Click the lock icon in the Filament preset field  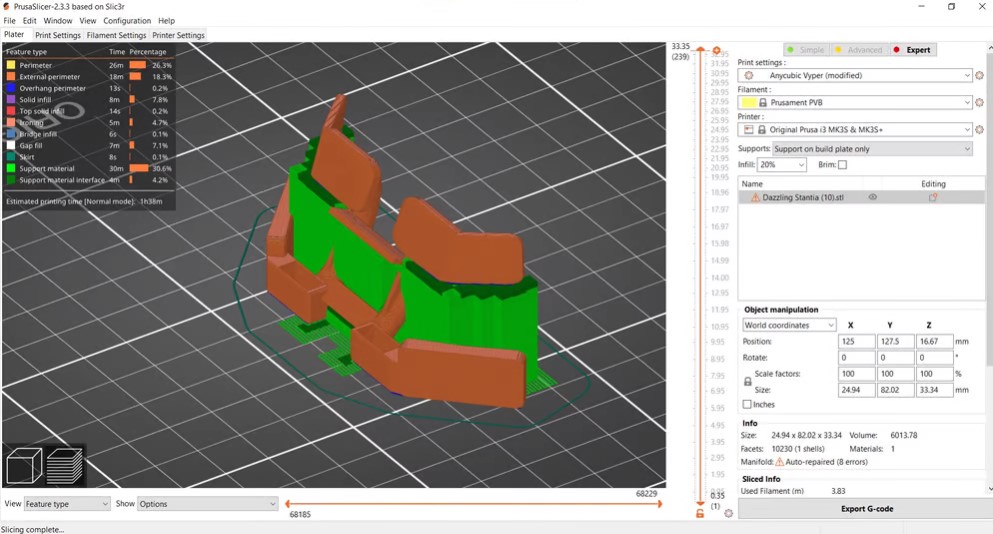[x=763, y=103]
